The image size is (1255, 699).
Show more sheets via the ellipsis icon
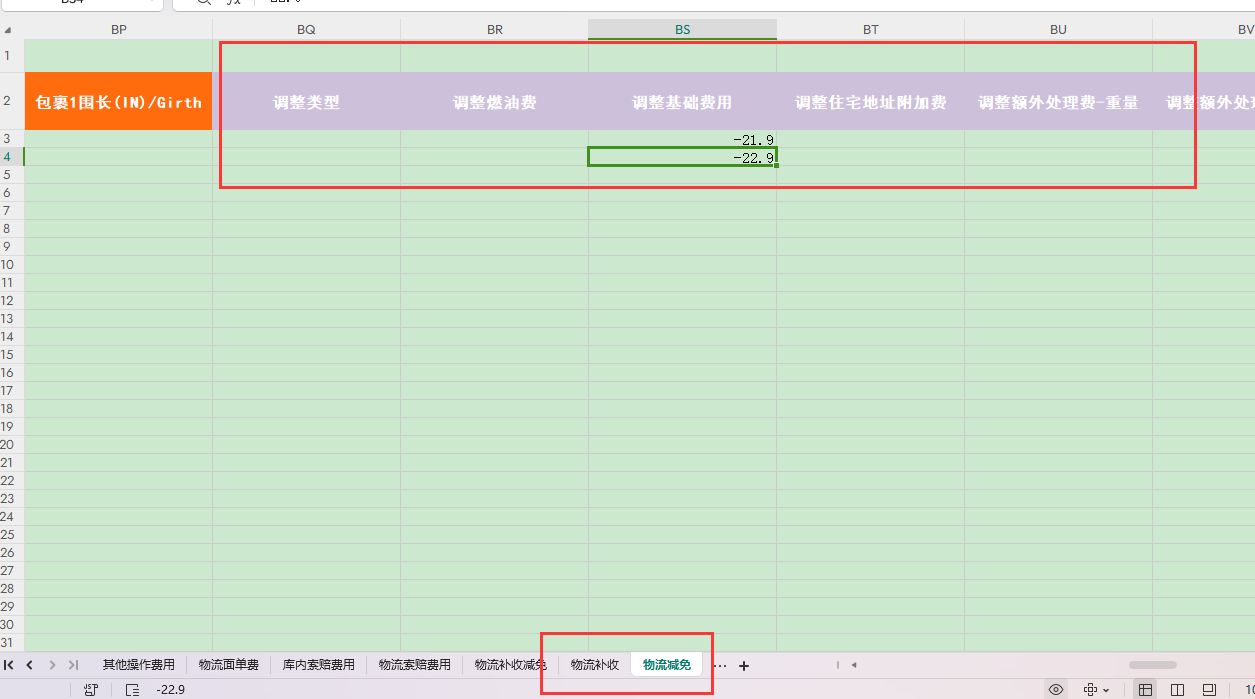720,665
